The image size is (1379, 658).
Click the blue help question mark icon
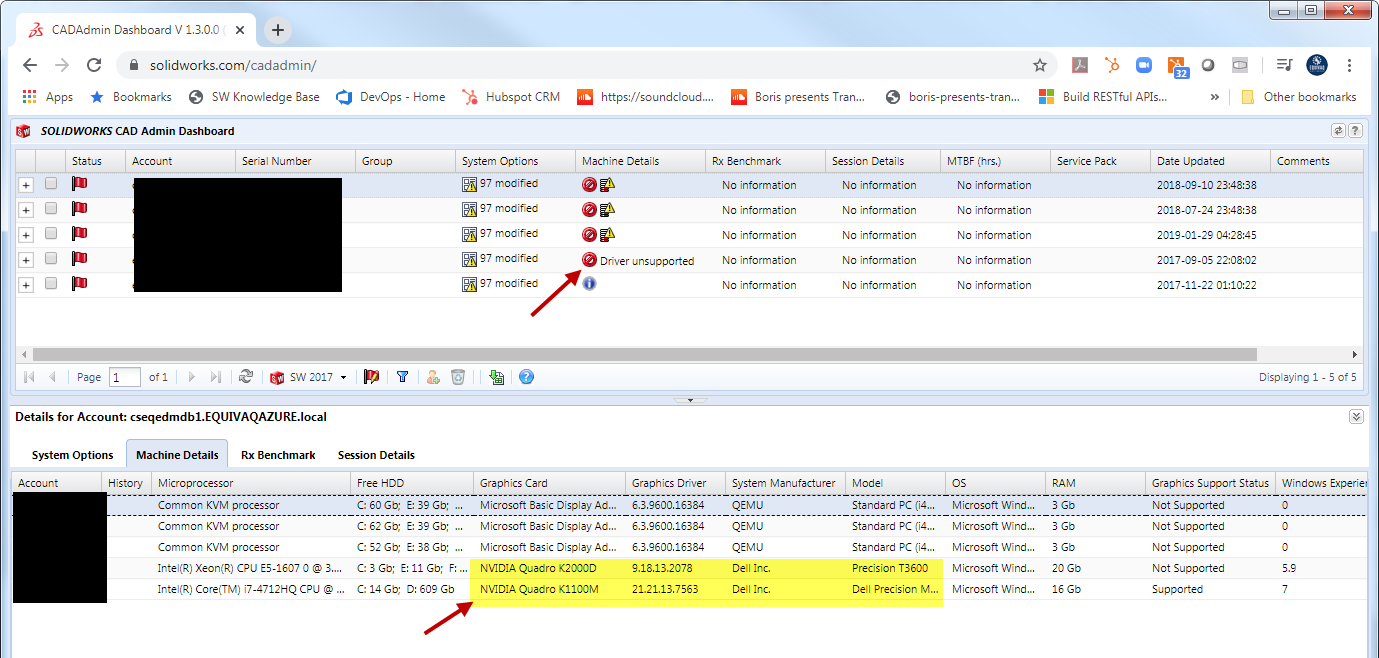(x=527, y=377)
